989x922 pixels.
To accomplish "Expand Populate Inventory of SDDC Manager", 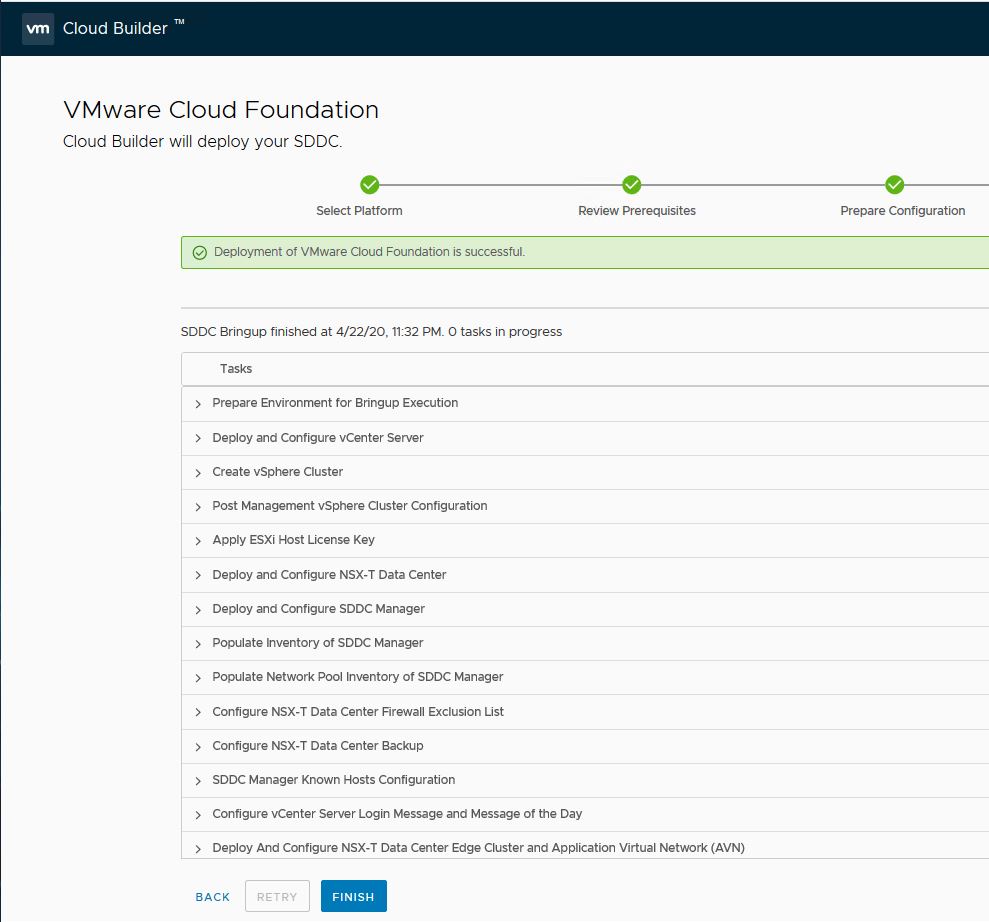I will coord(198,644).
